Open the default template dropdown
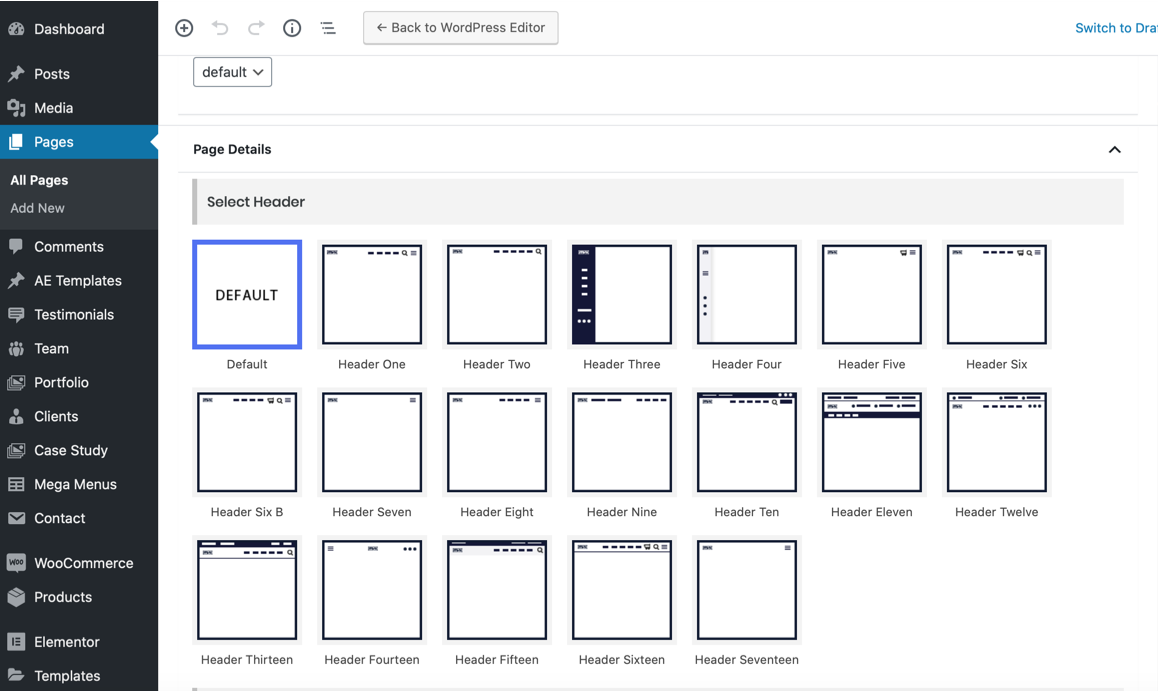 [232, 72]
